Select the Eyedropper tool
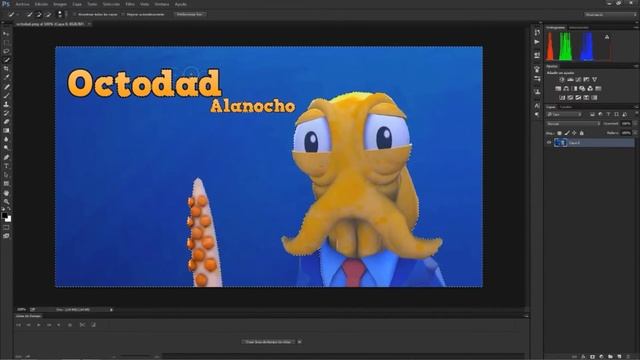640x360 pixels. coord(6,77)
